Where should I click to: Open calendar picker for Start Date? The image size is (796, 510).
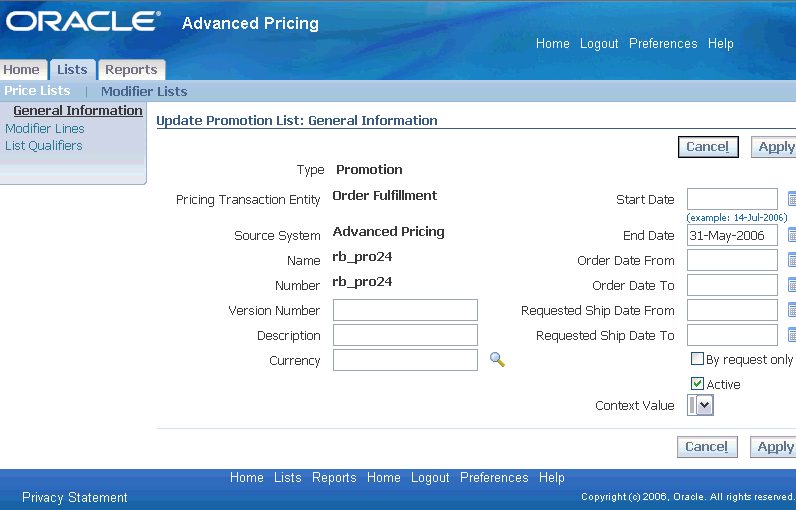click(792, 199)
